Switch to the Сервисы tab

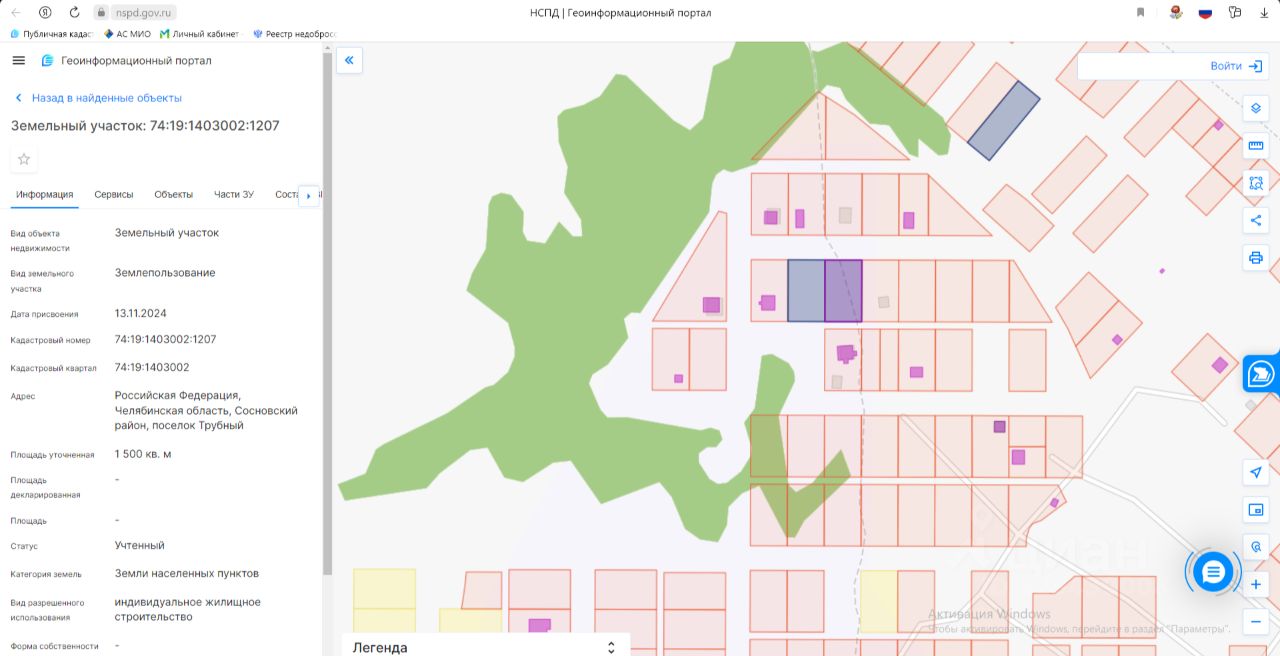114,194
